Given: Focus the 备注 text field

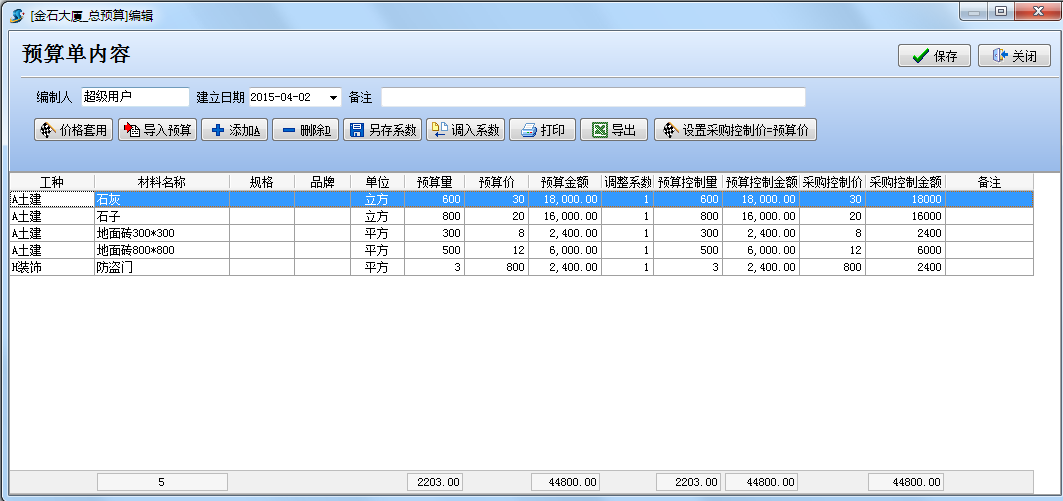Looking at the screenshot, I should 592,97.
